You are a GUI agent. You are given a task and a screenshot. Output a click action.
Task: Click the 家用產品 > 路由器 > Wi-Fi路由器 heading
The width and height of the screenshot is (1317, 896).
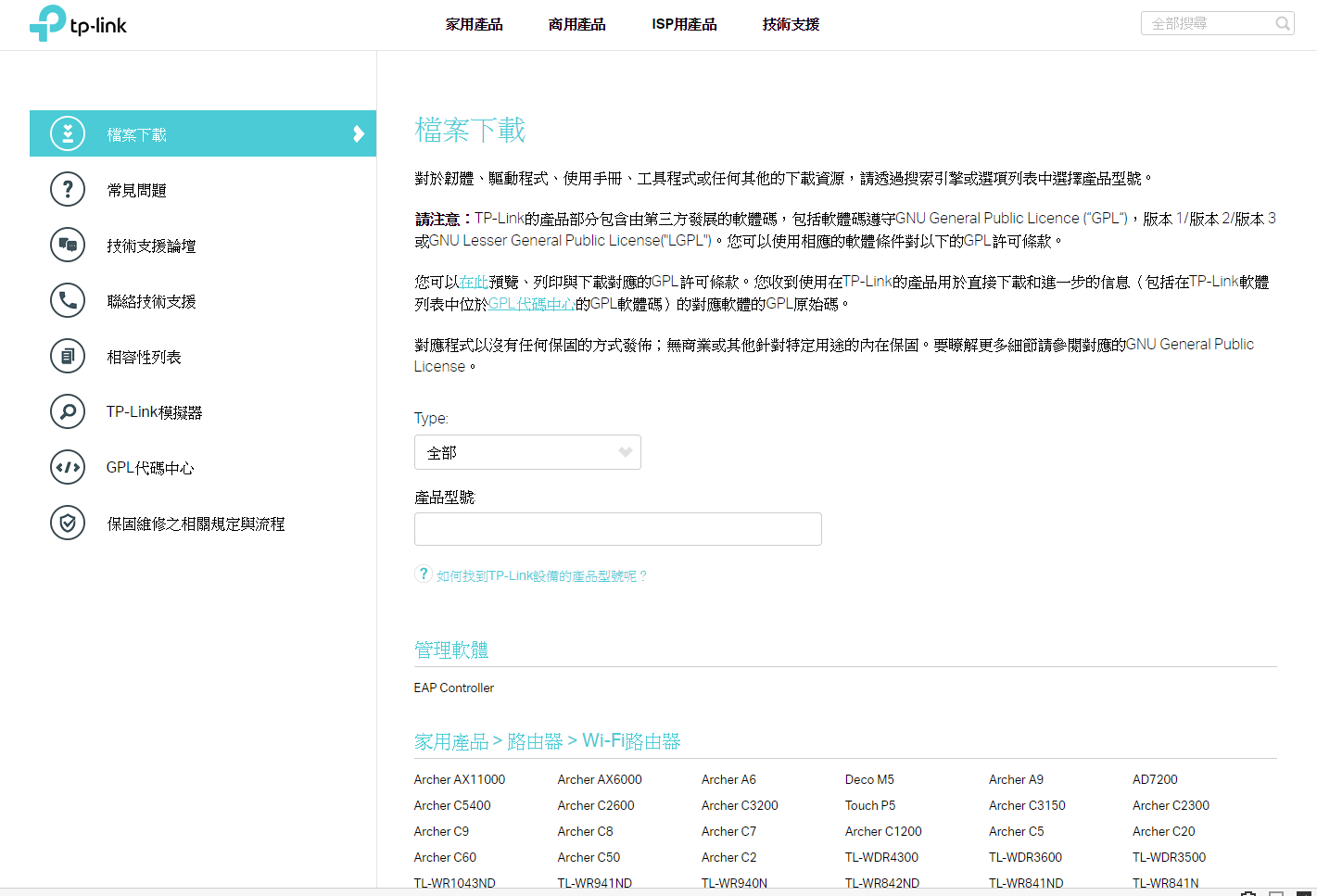(x=547, y=741)
